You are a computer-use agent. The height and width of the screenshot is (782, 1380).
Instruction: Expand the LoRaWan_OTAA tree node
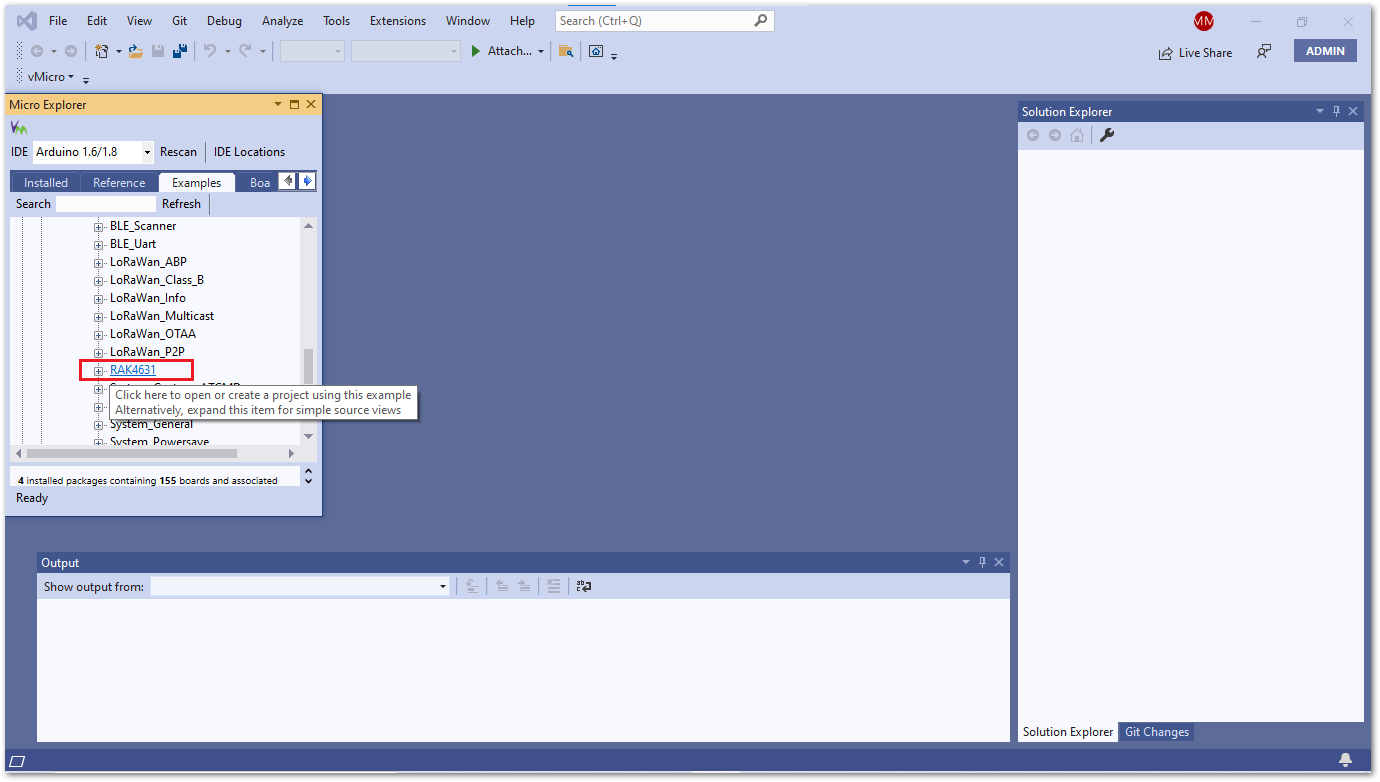pos(99,334)
